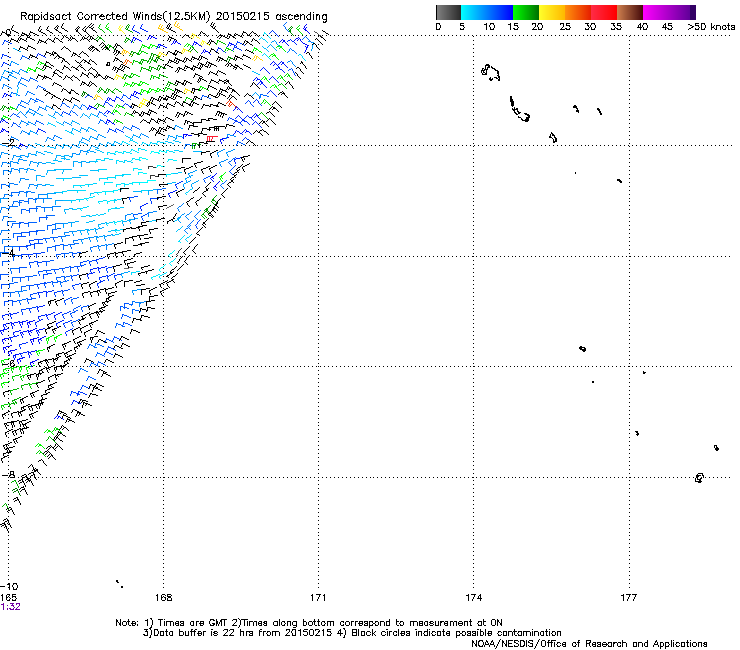Click the red 30-35 knots color band
Image resolution: width=740 pixels, height=650 pixels.
pyautogui.click(x=604, y=12)
